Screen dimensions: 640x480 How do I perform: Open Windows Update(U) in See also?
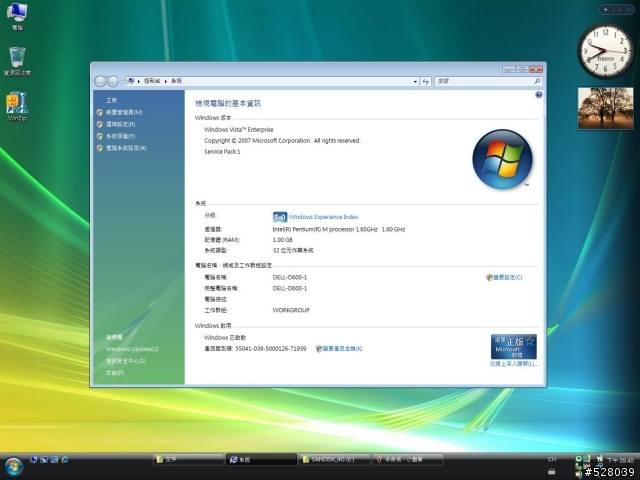[x=132, y=349]
